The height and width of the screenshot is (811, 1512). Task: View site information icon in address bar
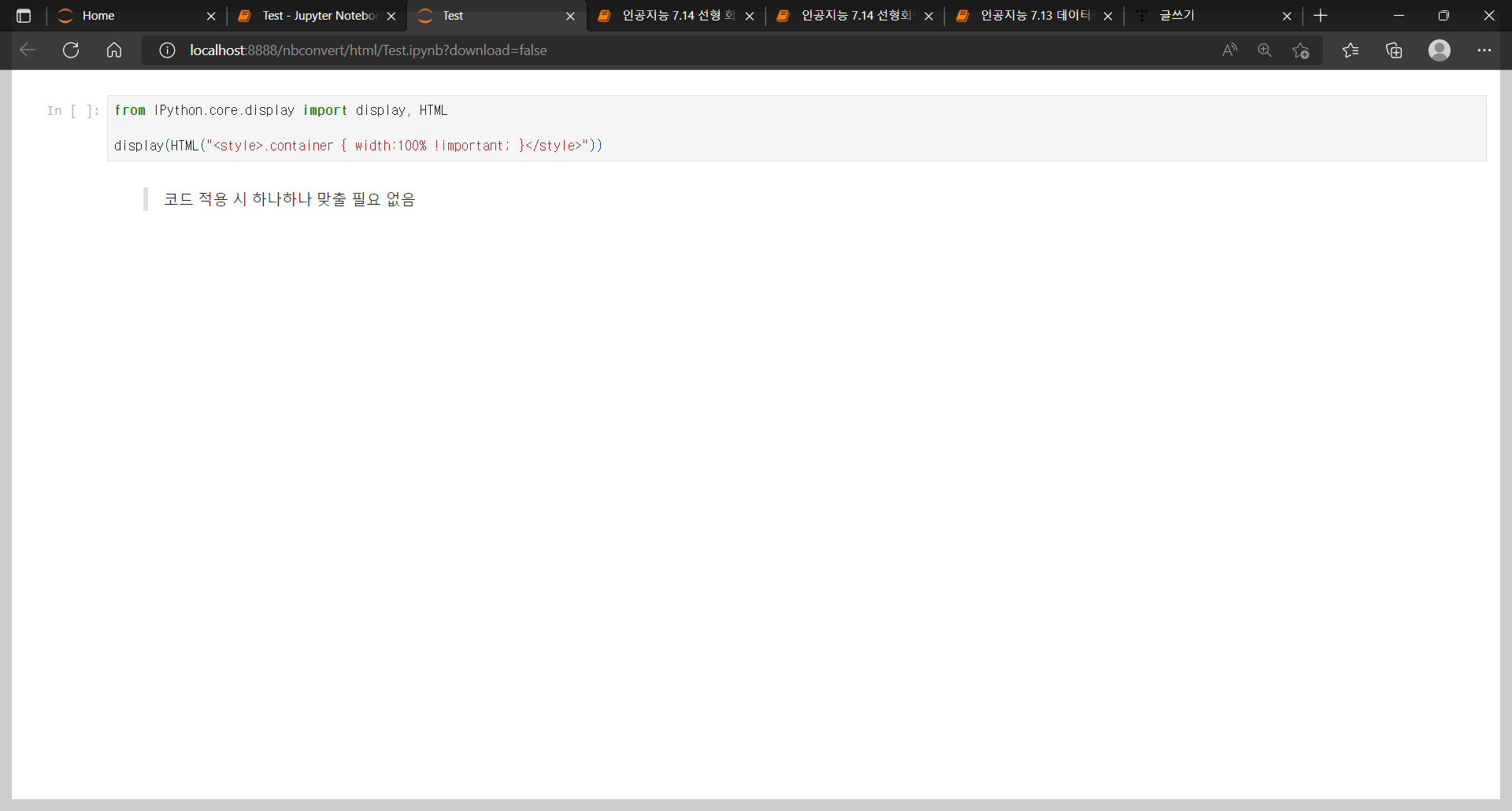[167, 50]
